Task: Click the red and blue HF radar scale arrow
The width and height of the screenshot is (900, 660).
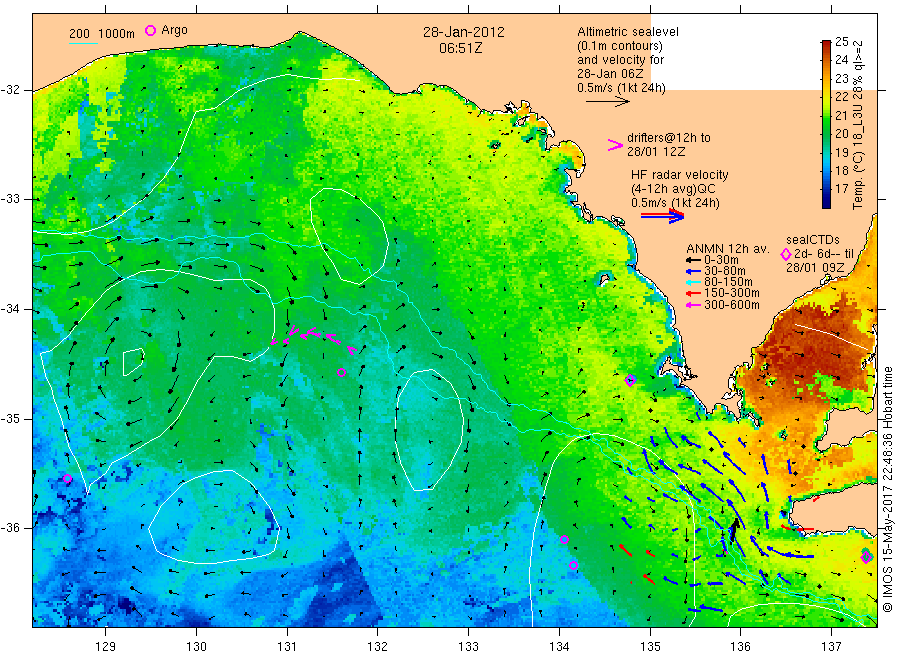Action: [663, 216]
